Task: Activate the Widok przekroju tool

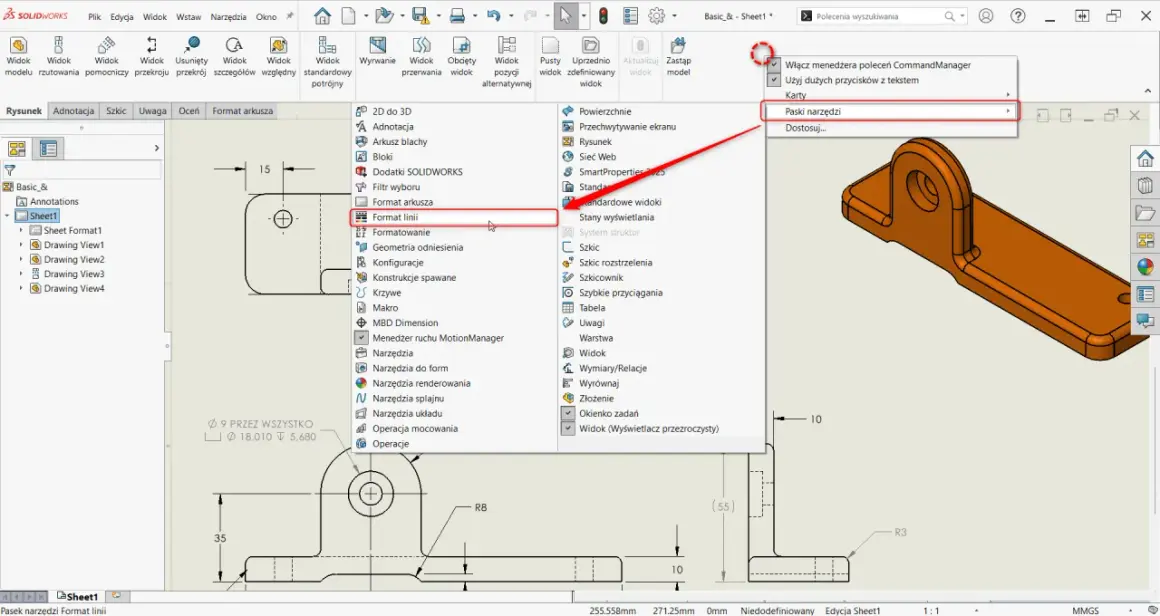Action: 152,56
